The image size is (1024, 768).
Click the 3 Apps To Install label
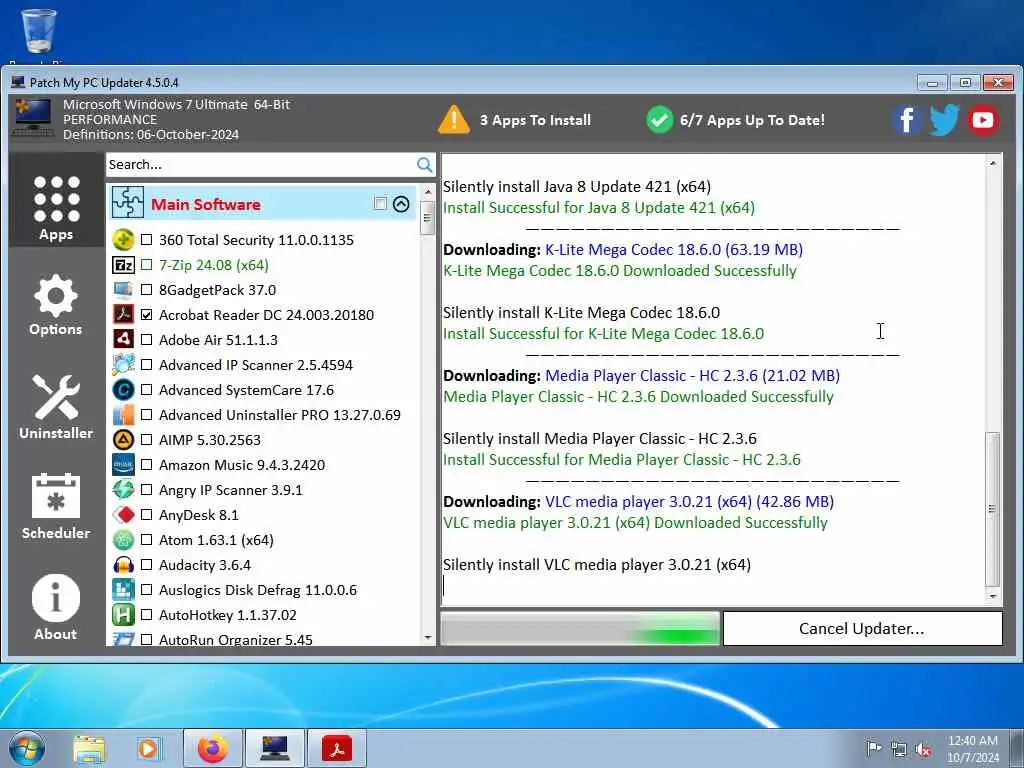click(536, 120)
